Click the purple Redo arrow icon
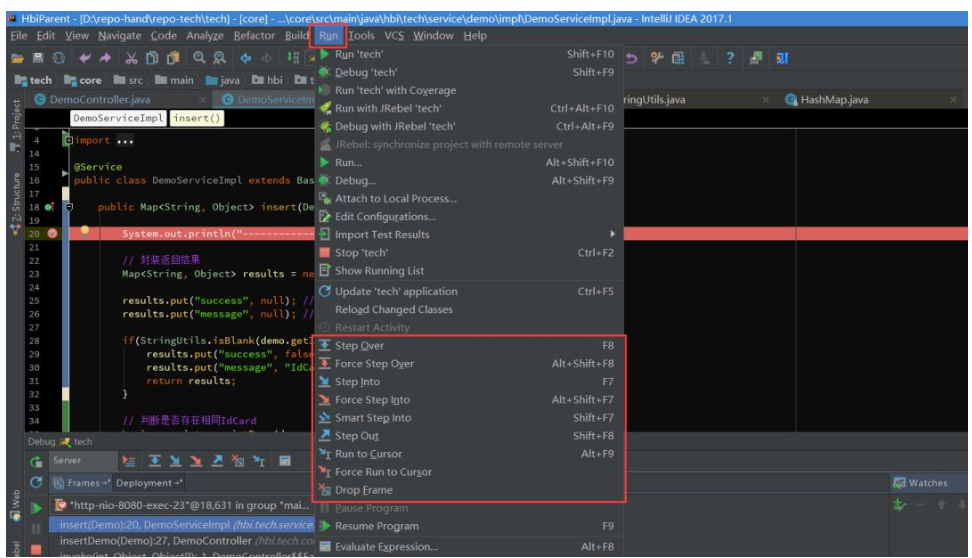Image resolution: width=972 pixels, height=558 pixels. pyautogui.click(x=105, y=58)
